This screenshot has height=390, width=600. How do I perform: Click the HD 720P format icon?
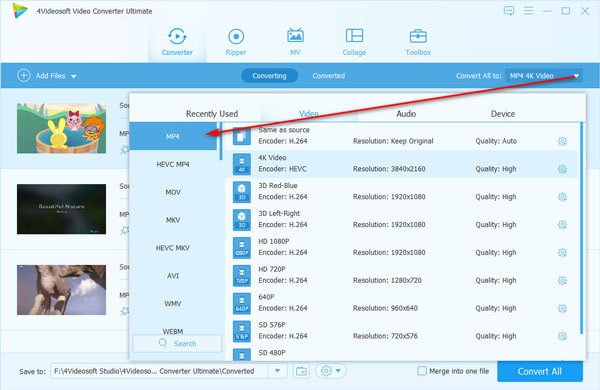click(x=242, y=276)
